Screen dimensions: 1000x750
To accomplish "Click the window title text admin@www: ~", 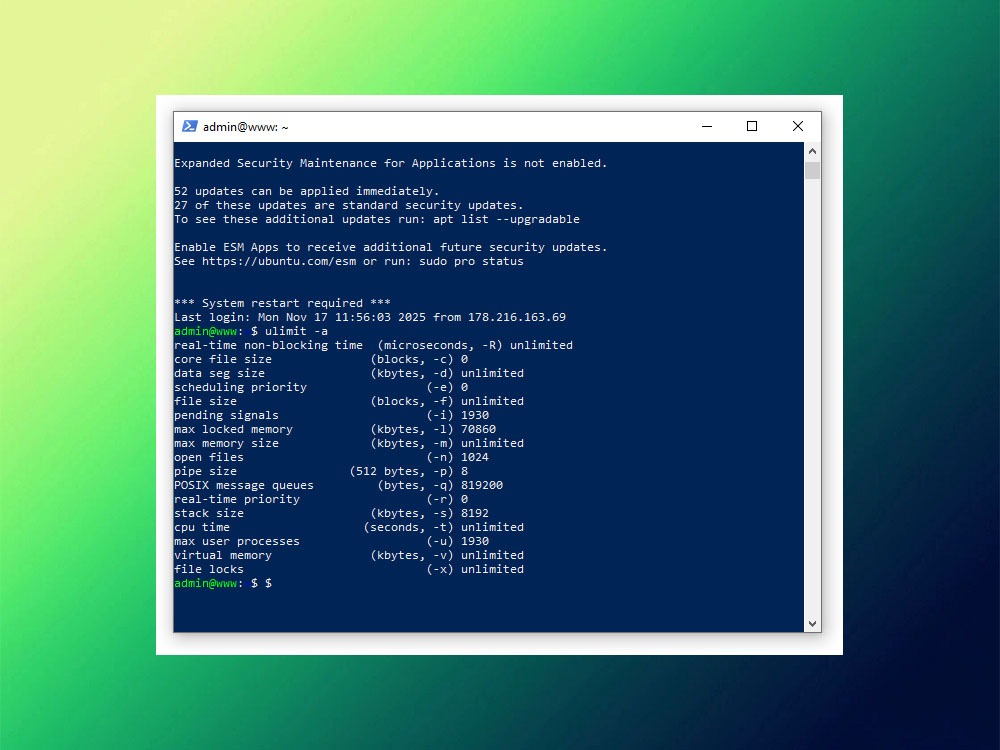I will 246,127.
